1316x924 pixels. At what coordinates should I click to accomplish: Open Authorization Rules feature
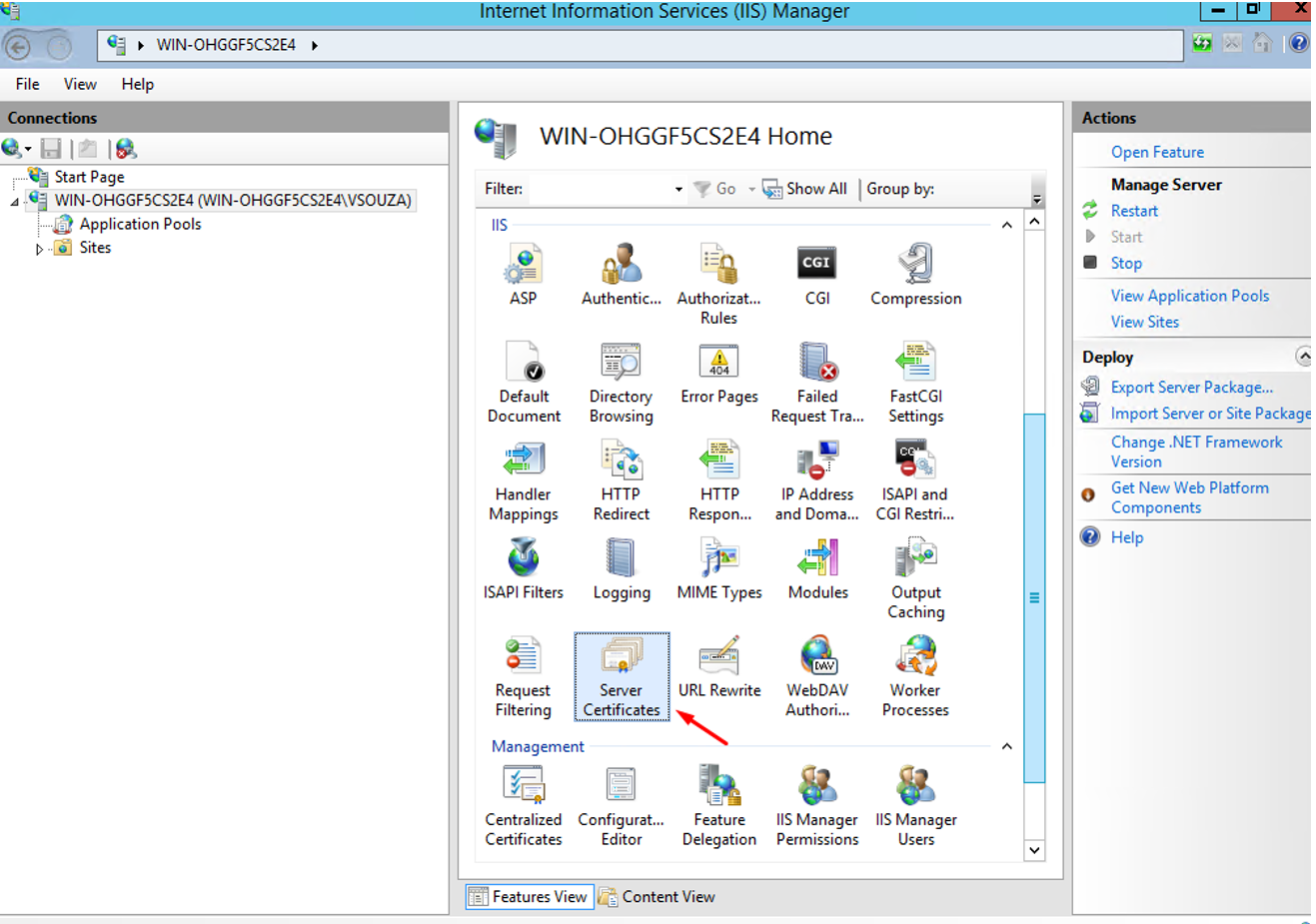pyautogui.click(x=718, y=285)
